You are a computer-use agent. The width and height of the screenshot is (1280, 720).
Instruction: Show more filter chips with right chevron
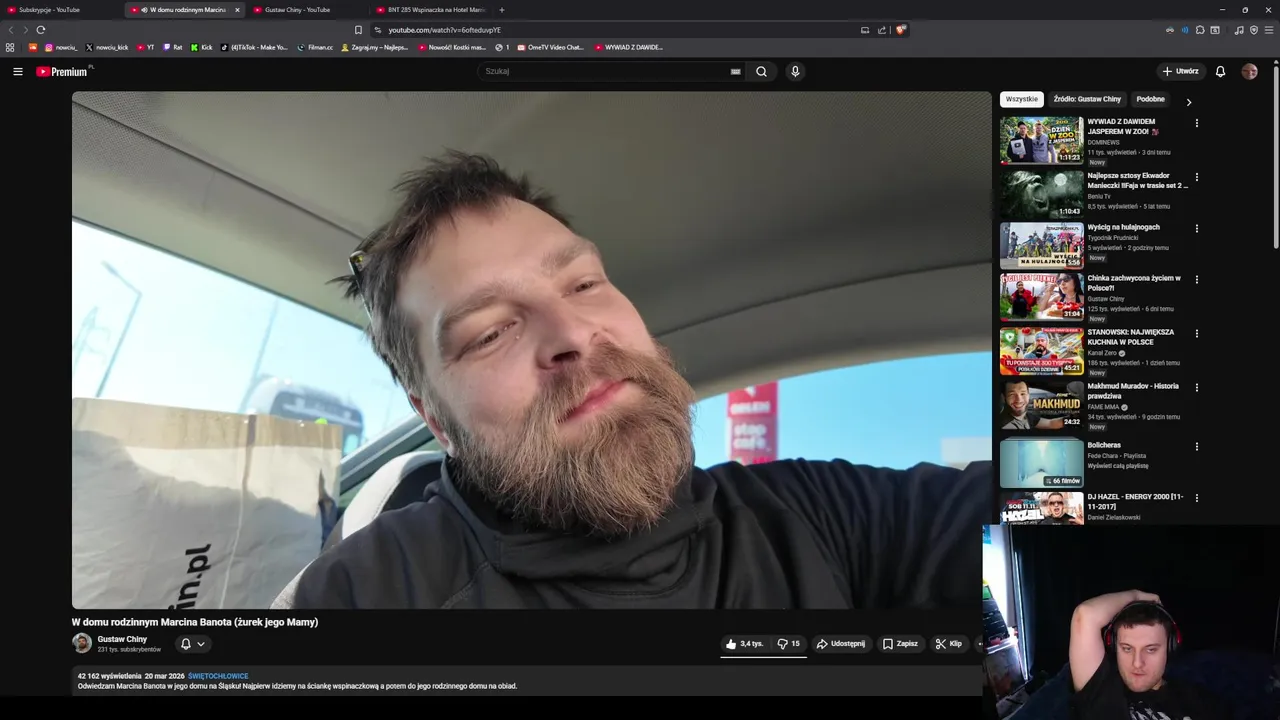pyautogui.click(x=1188, y=102)
